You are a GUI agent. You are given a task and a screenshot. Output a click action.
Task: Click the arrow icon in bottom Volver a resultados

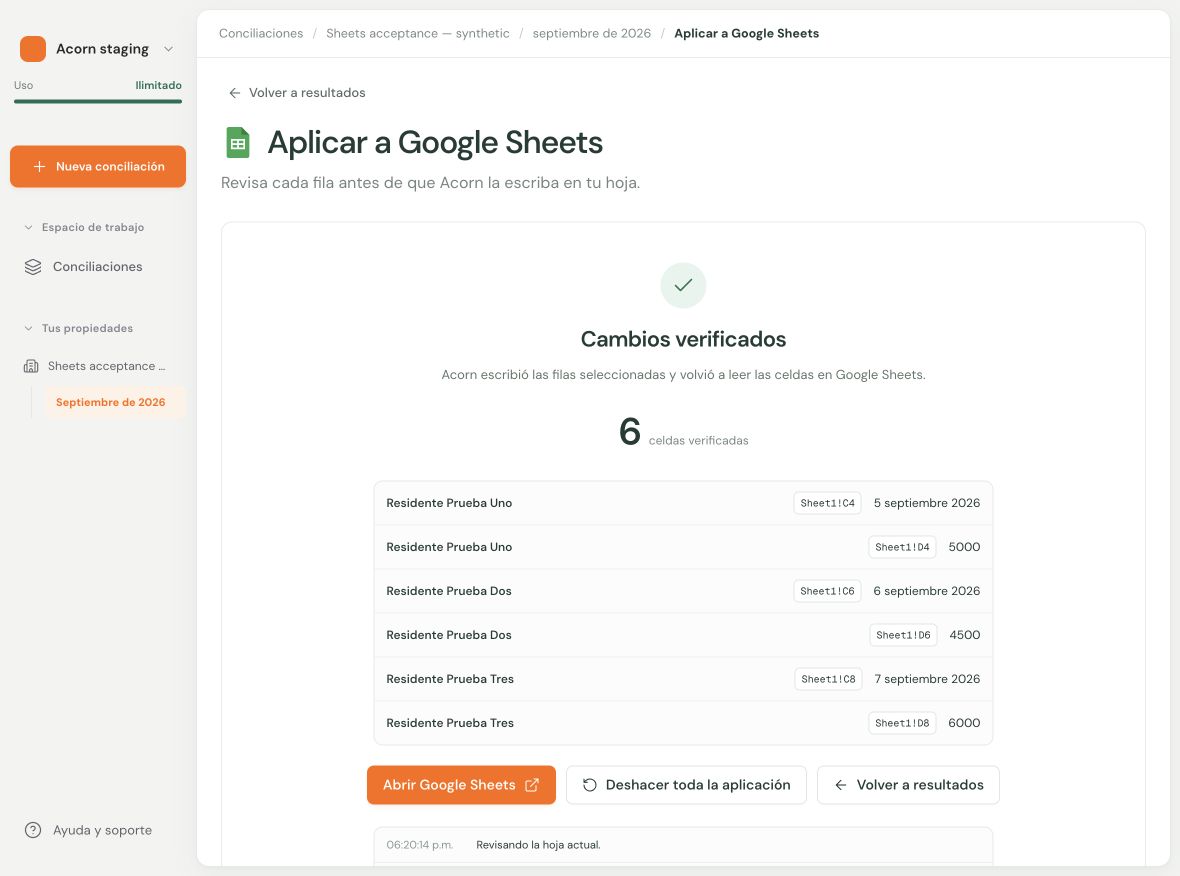click(x=841, y=785)
